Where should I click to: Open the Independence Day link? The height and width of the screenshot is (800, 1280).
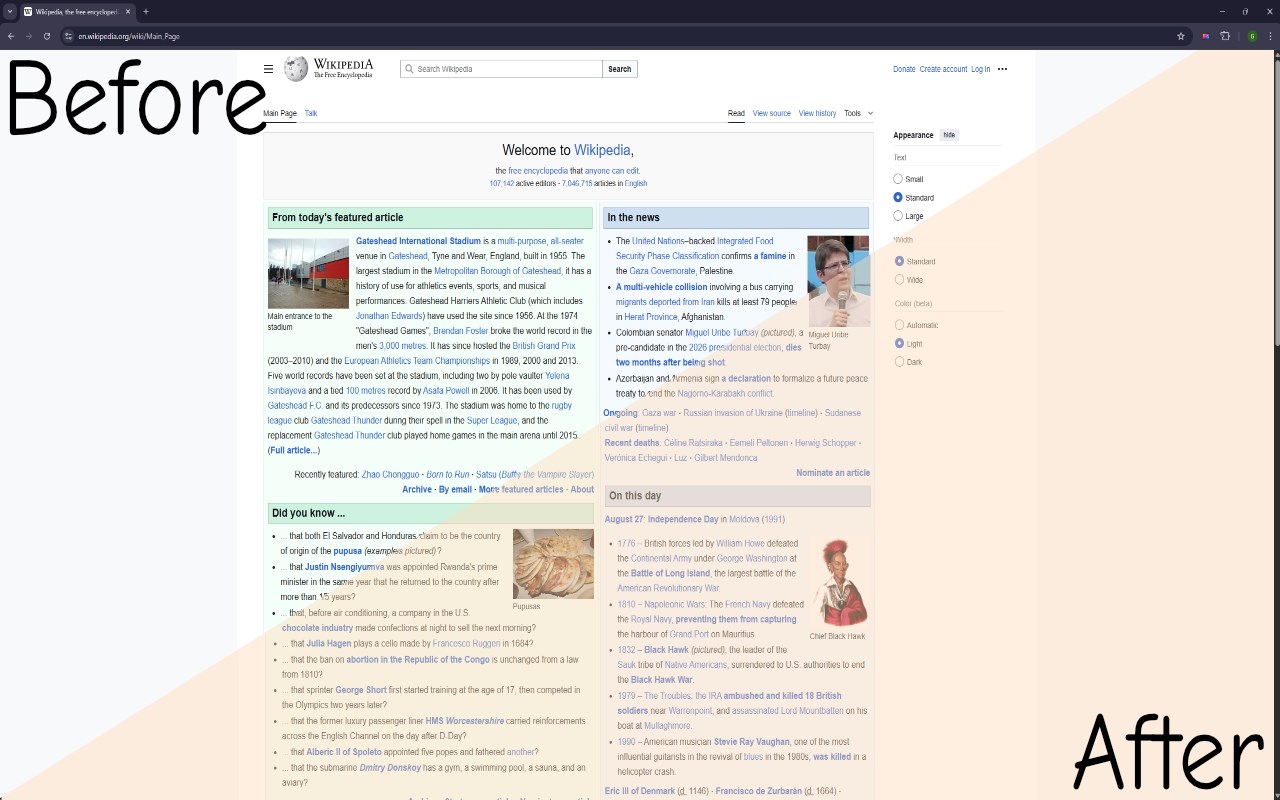point(683,520)
